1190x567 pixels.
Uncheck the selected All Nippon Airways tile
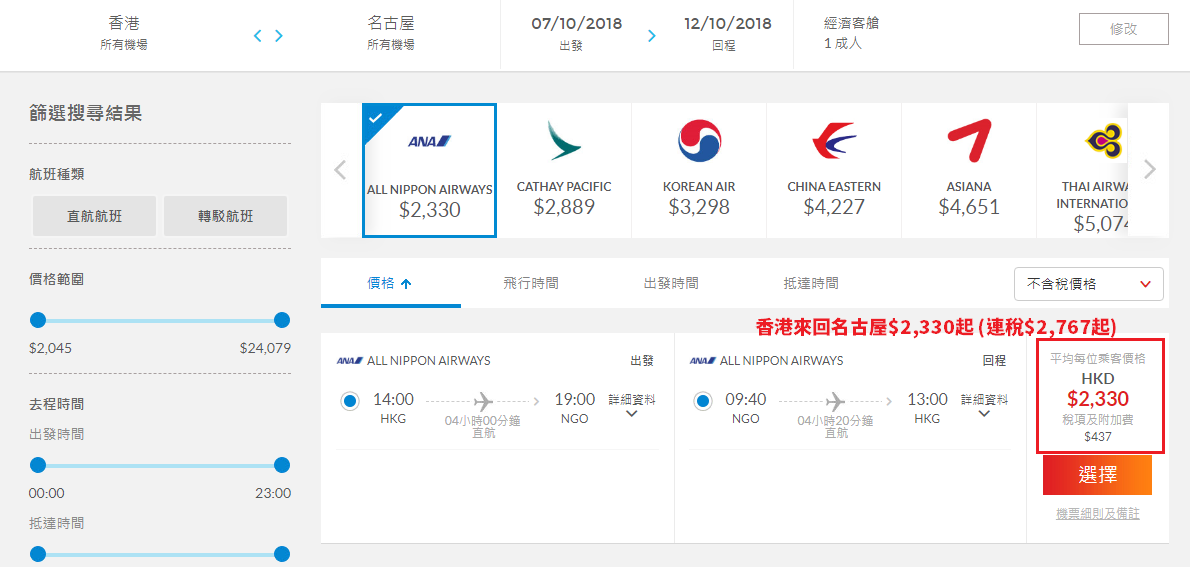coord(430,171)
